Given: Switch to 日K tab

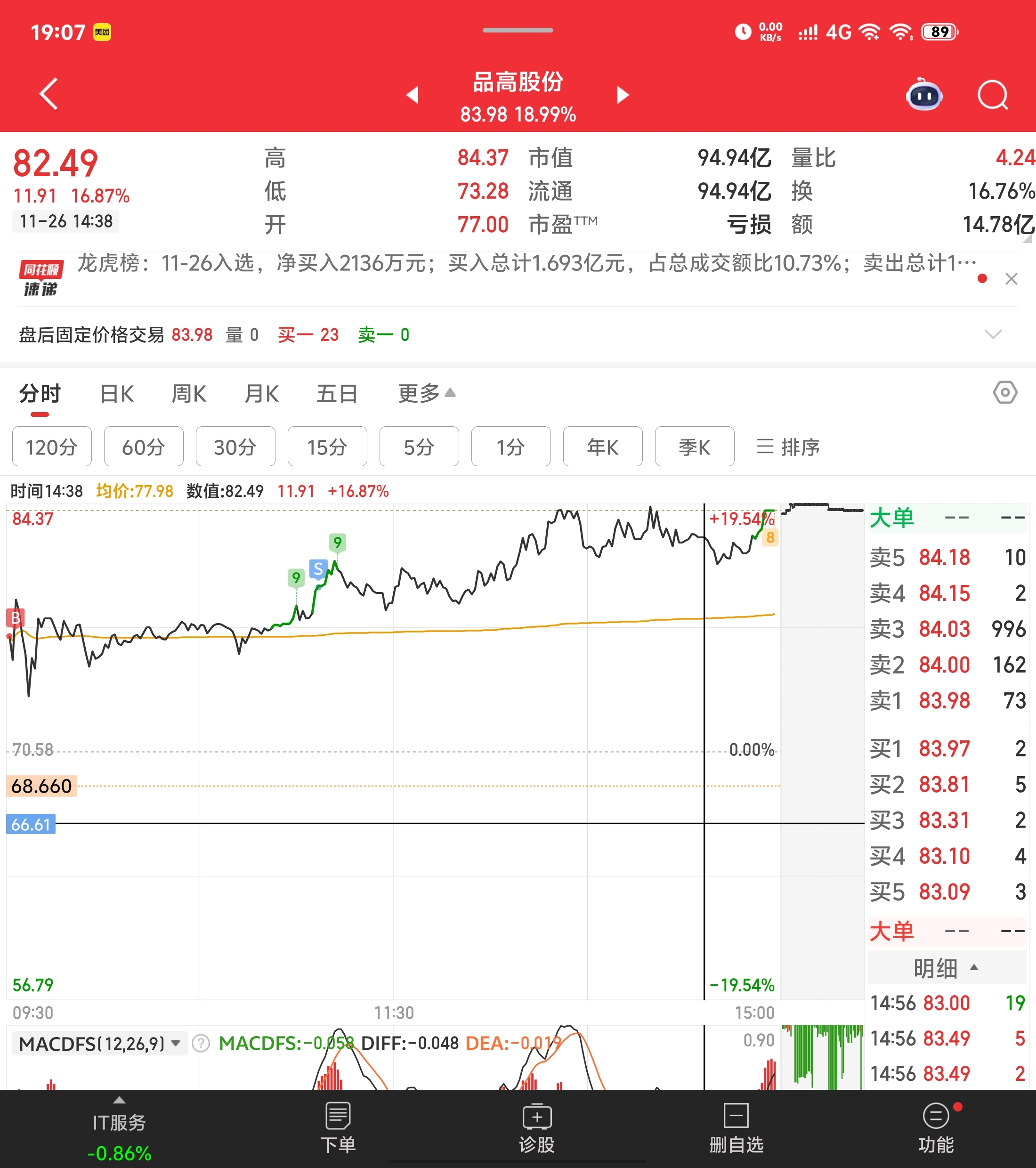Looking at the screenshot, I should 117,393.
